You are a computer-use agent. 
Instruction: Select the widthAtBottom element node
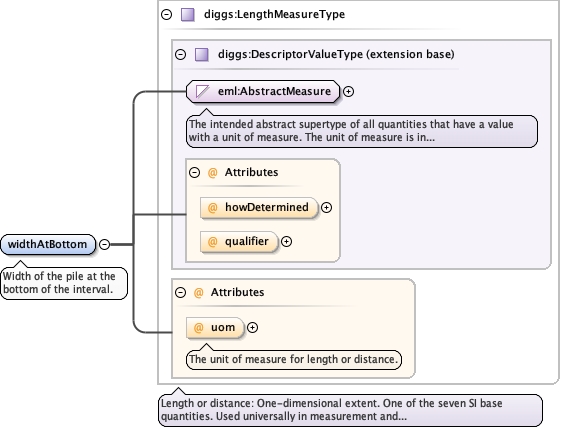click(x=48, y=245)
